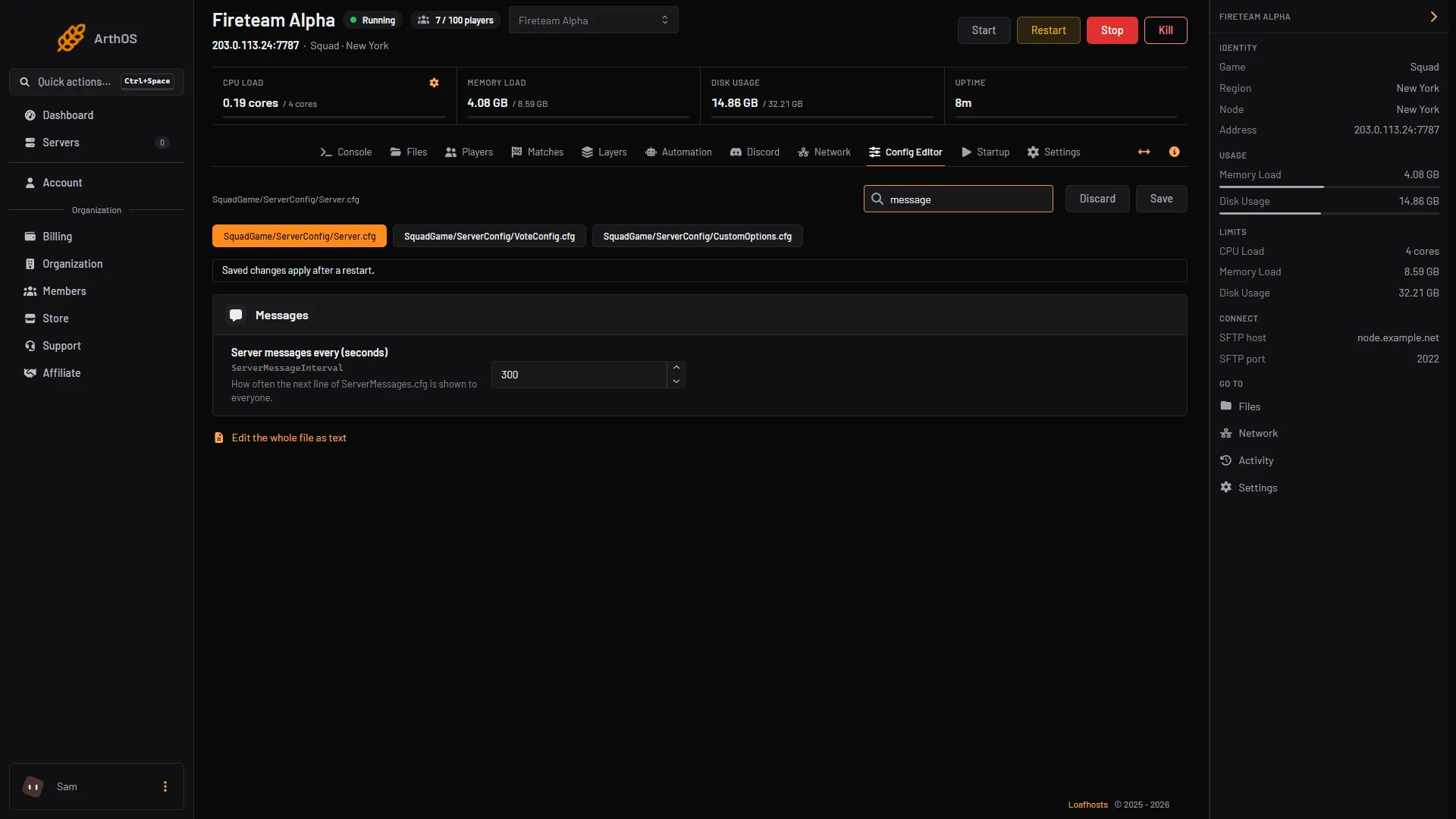Screen dimensions: 1456x819
Task: Switch to the Automation tab
Action: tap(679, 152)
